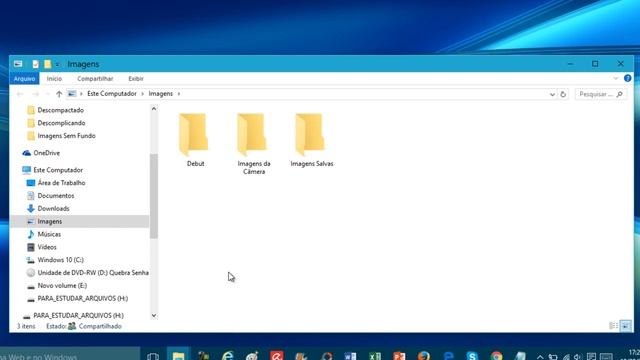The image size is (640, 360).
Task: Click navigation pane scroll up arrow
Action: click(154, 109)
